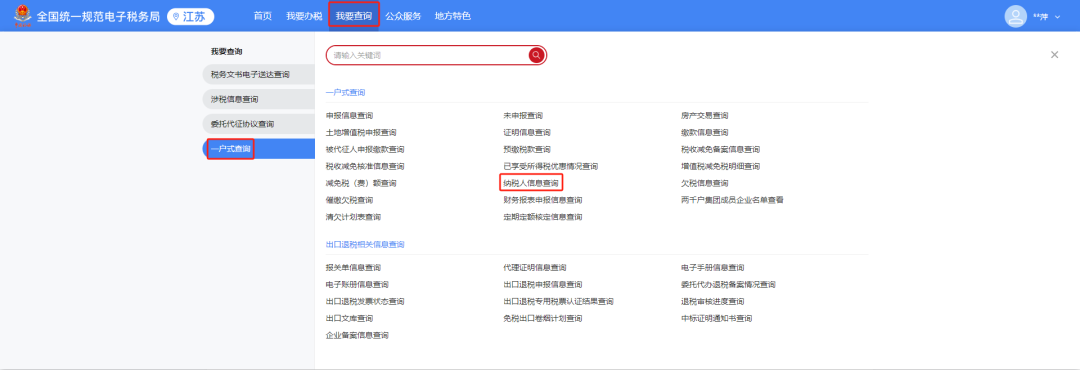Viewport: 1080px width, 370px height.
Task: Open 出口文库查询 link
Action: [349, 318]
